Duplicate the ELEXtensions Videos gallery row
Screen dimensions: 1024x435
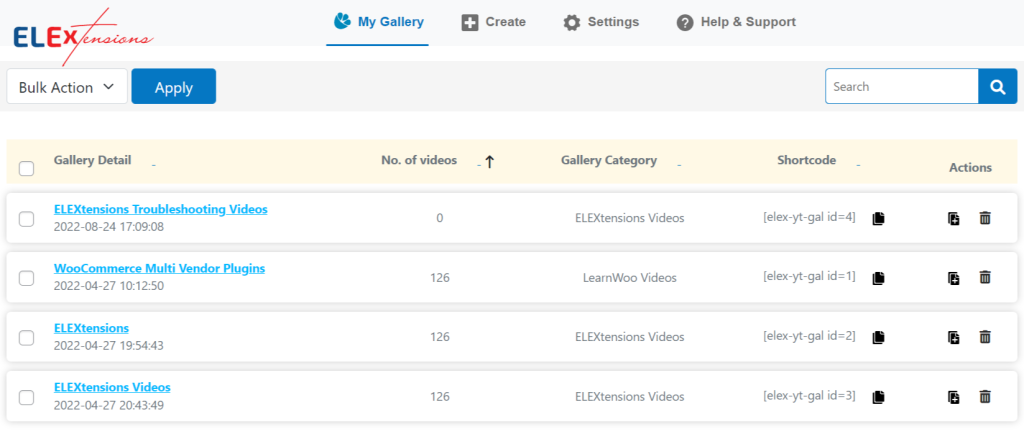pos(954,397)
